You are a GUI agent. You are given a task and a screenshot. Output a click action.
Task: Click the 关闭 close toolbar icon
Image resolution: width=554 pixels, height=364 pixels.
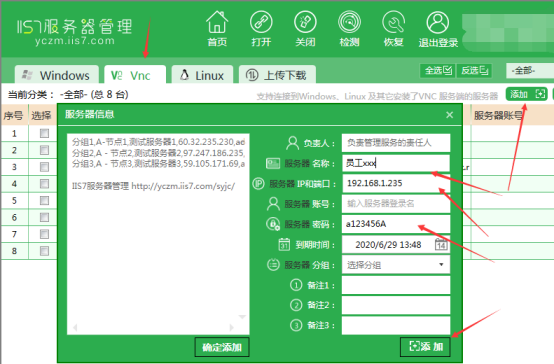click(305, 29)
